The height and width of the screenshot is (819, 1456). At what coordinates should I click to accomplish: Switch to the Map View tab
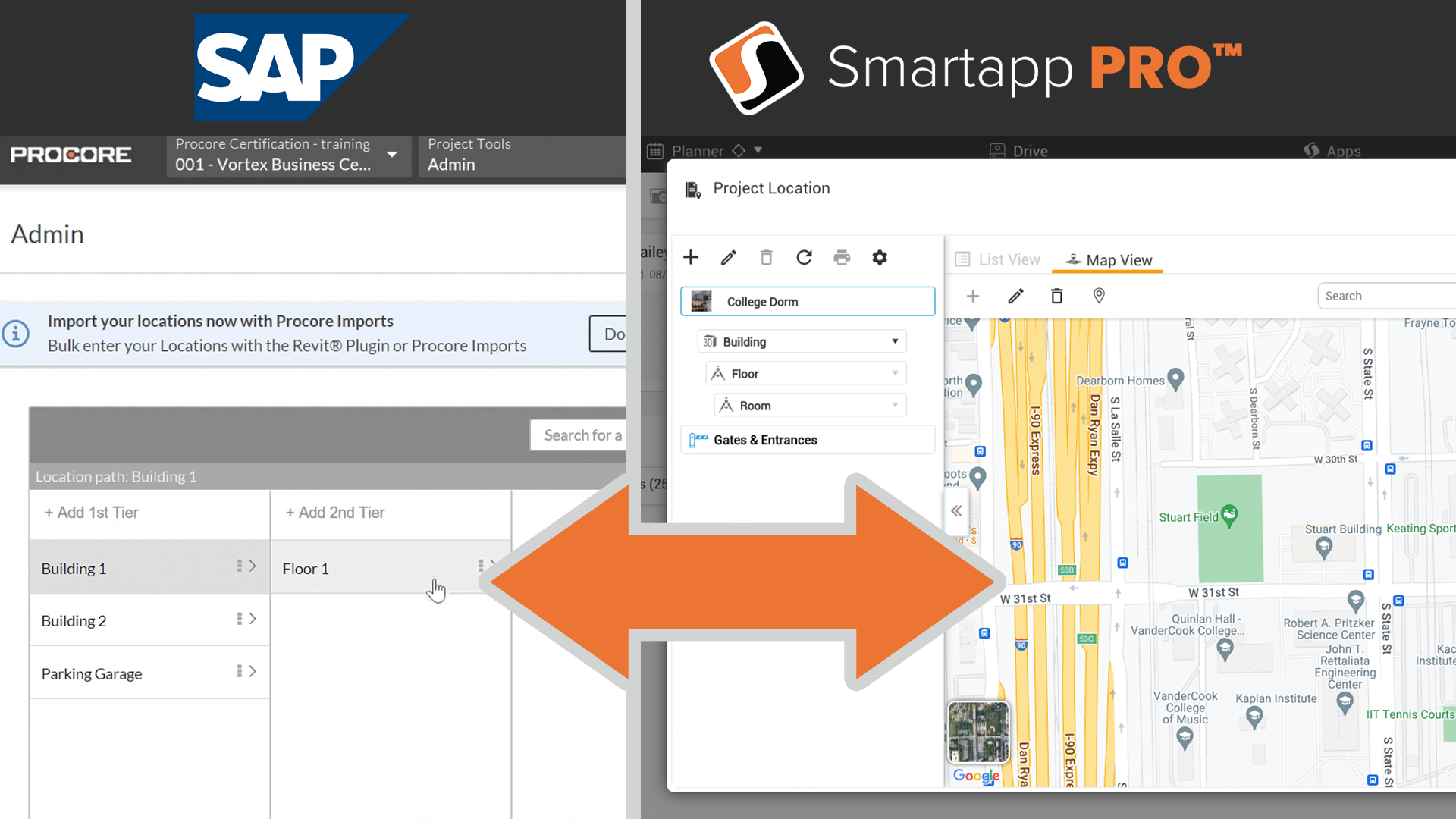pyautogui.click(x=1108, y=260)
